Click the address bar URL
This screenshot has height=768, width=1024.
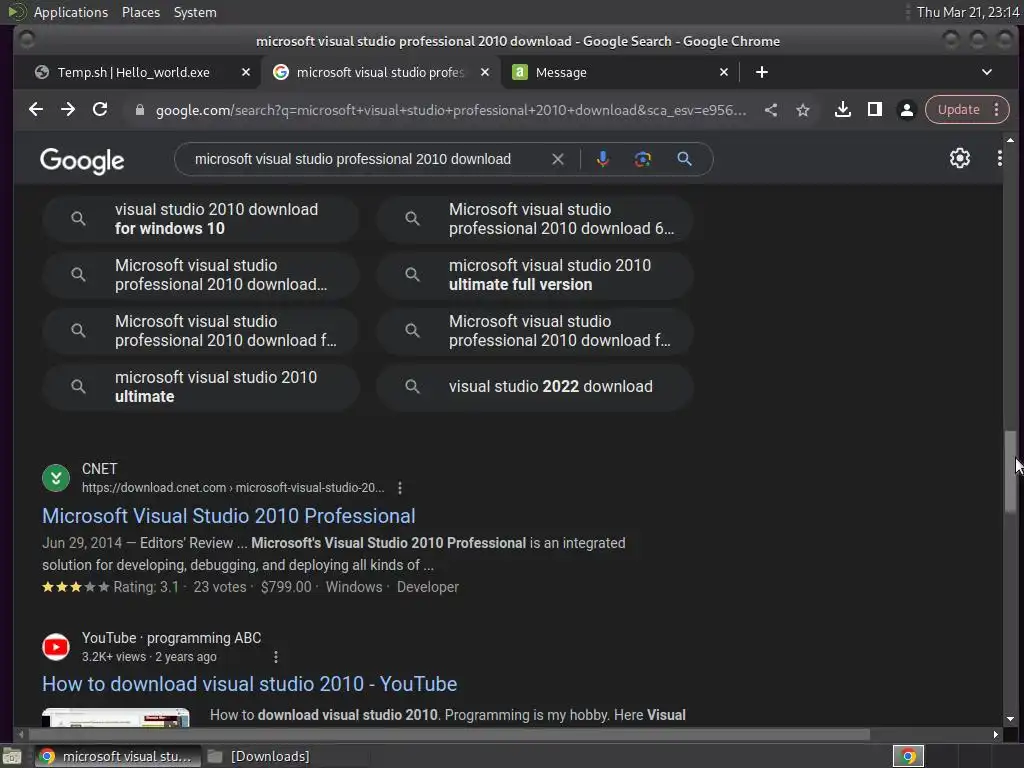point(451,110)
